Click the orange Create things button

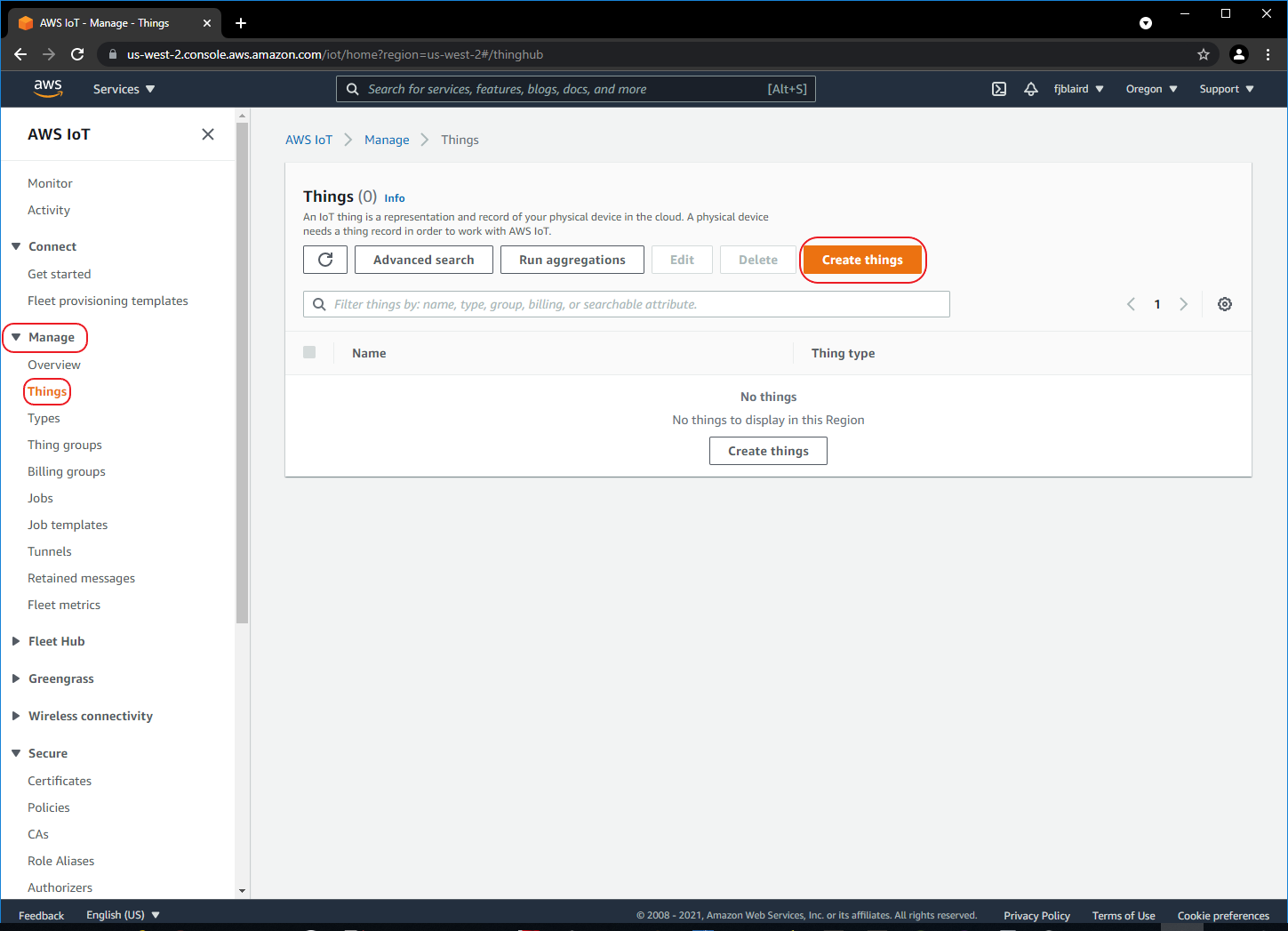click(861, 260)
